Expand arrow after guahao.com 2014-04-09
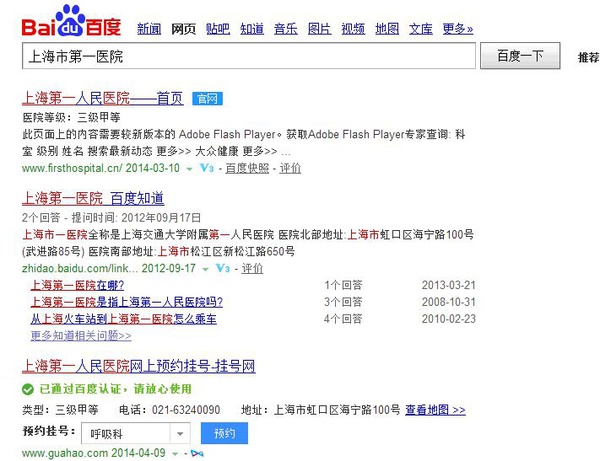 coord(175,453)
